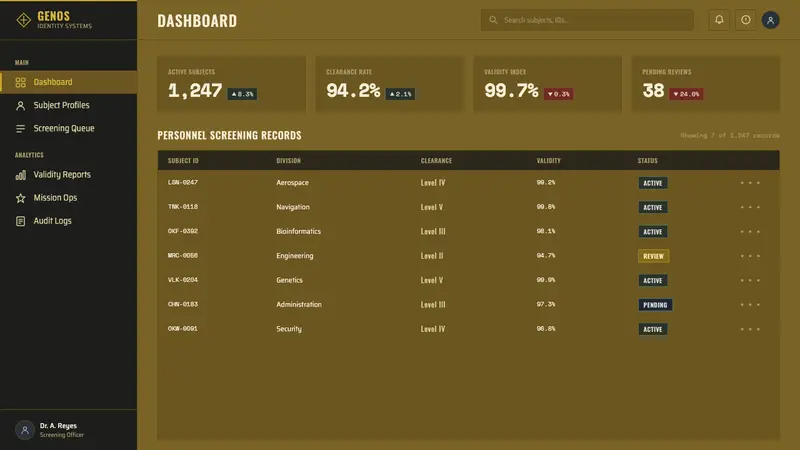Click Level IV clearance in Security row
The width and height of the screenshot is (800, 450).
[x=433, y=329]
